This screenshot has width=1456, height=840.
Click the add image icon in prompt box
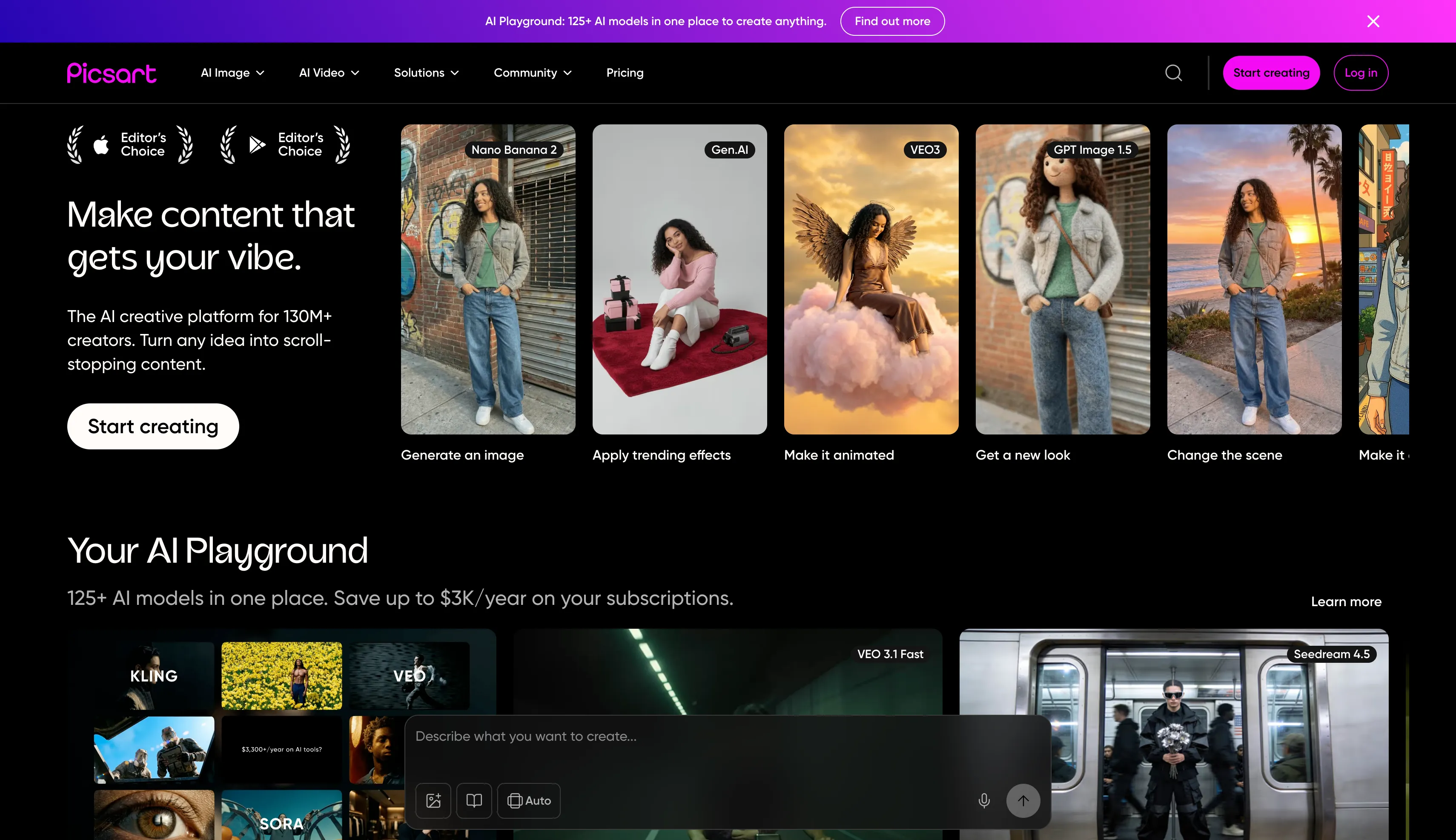[434, 800]
